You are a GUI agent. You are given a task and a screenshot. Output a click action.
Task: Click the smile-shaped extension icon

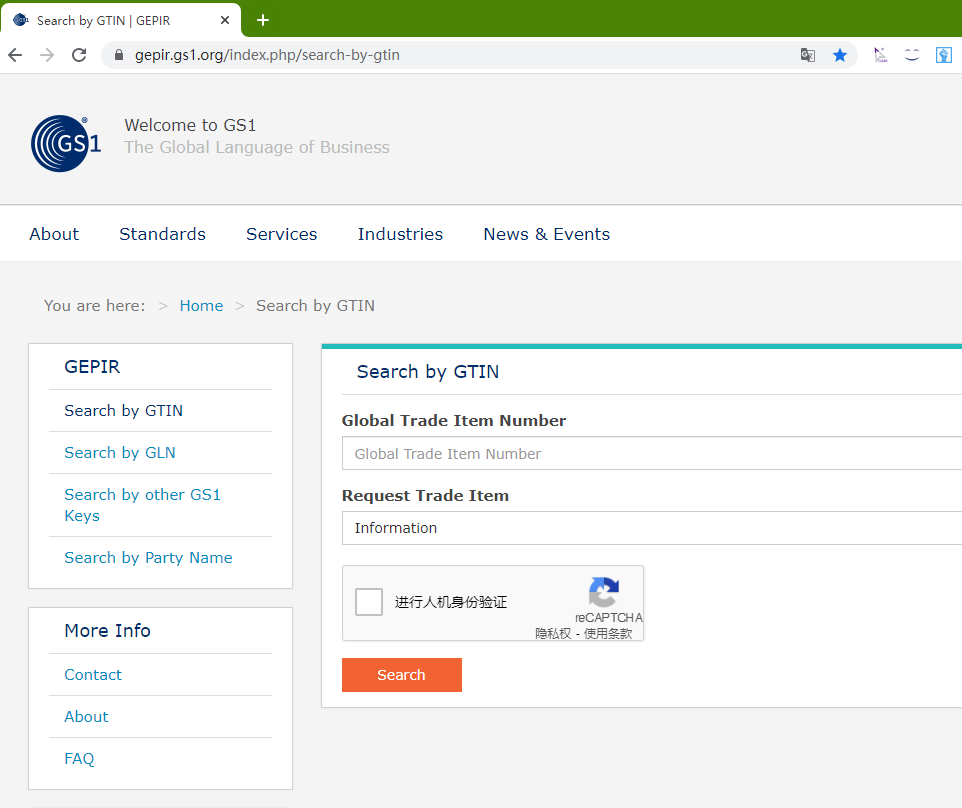tap(912, 55)
